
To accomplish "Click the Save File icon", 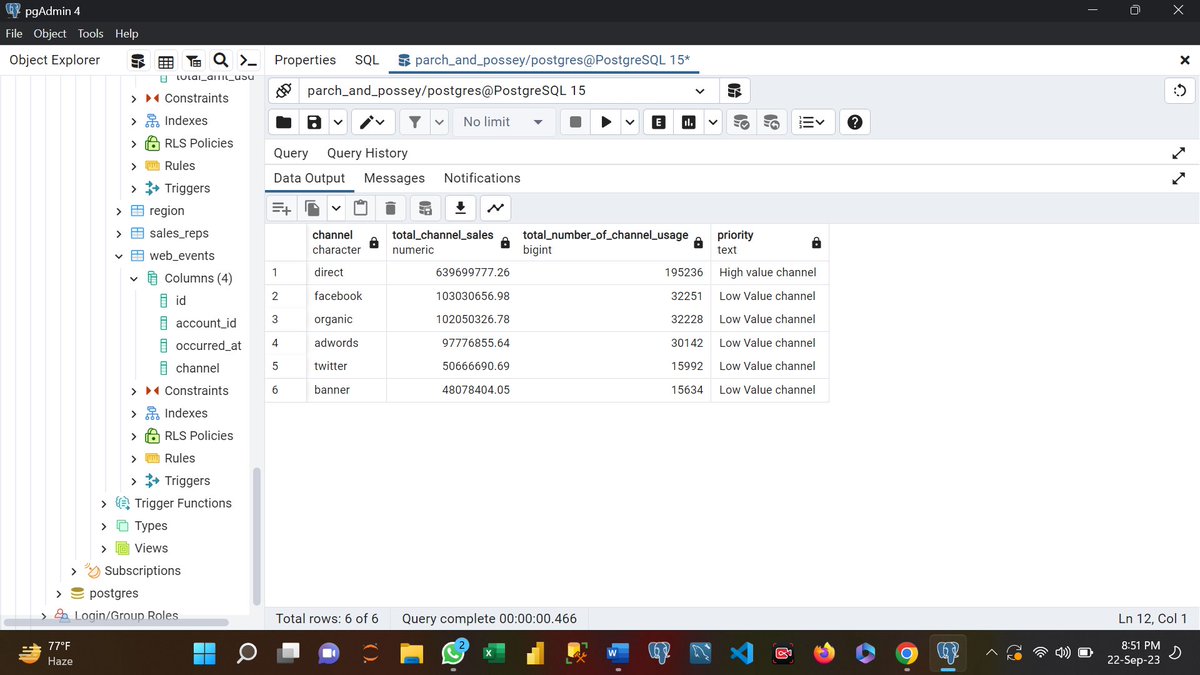I will point(314,122).
